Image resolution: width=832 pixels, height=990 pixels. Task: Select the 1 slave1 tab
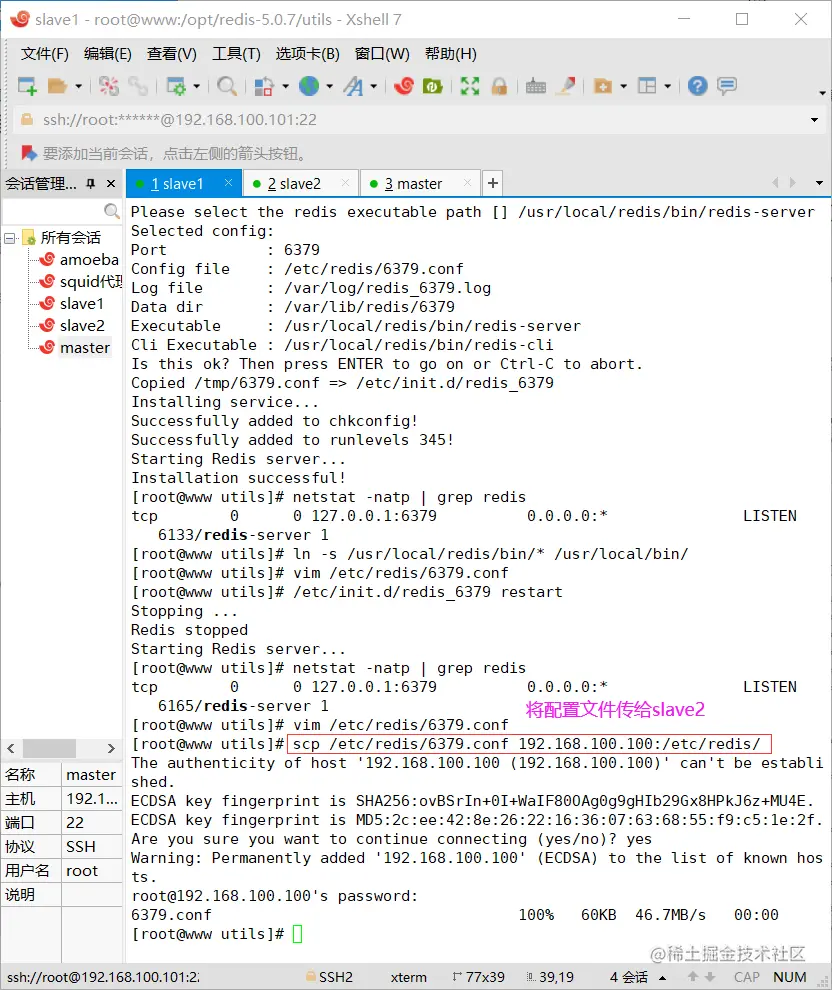pos(183,184)
